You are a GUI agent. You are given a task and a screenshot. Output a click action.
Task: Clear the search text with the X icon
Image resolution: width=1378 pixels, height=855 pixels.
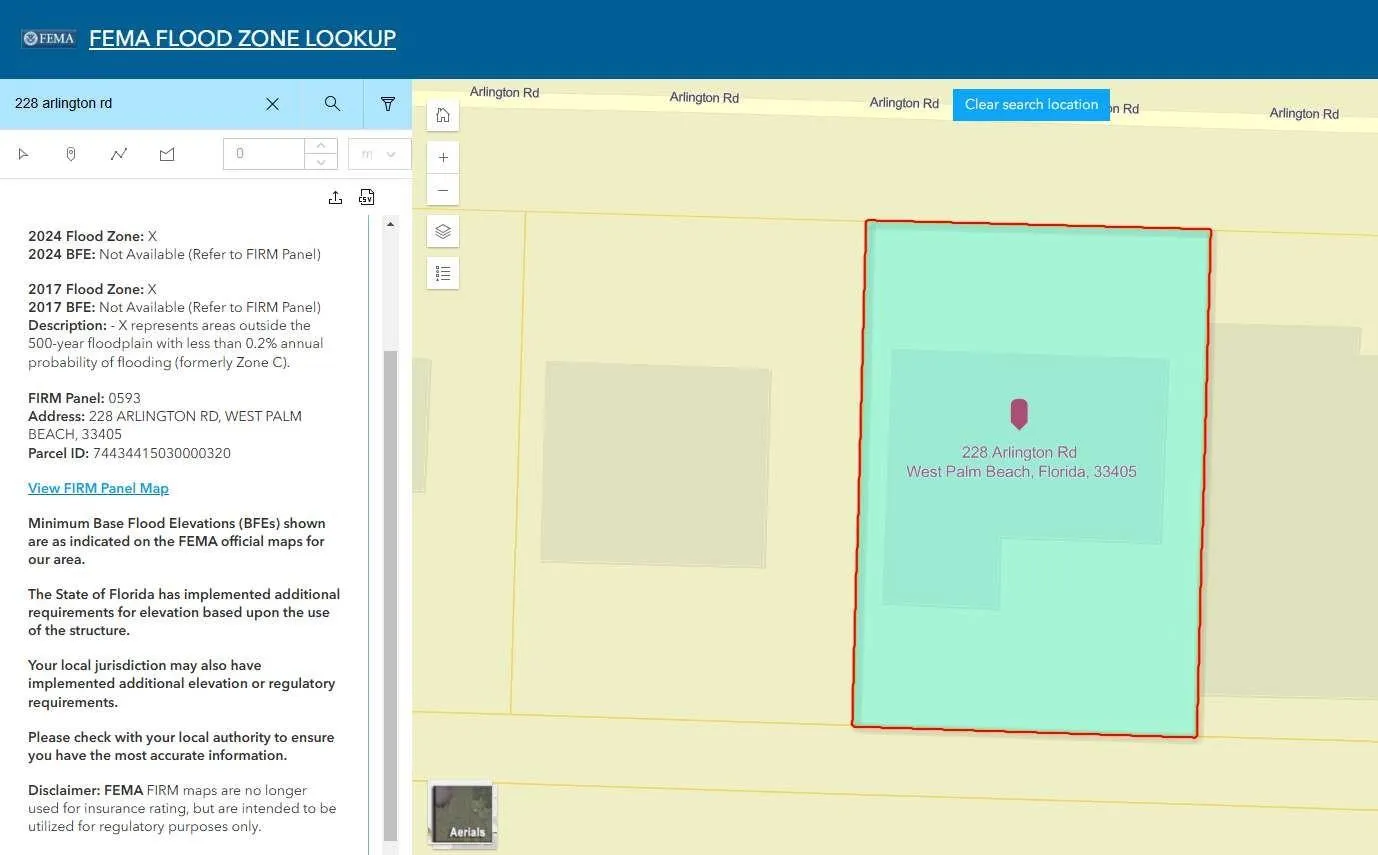point(272,104)
